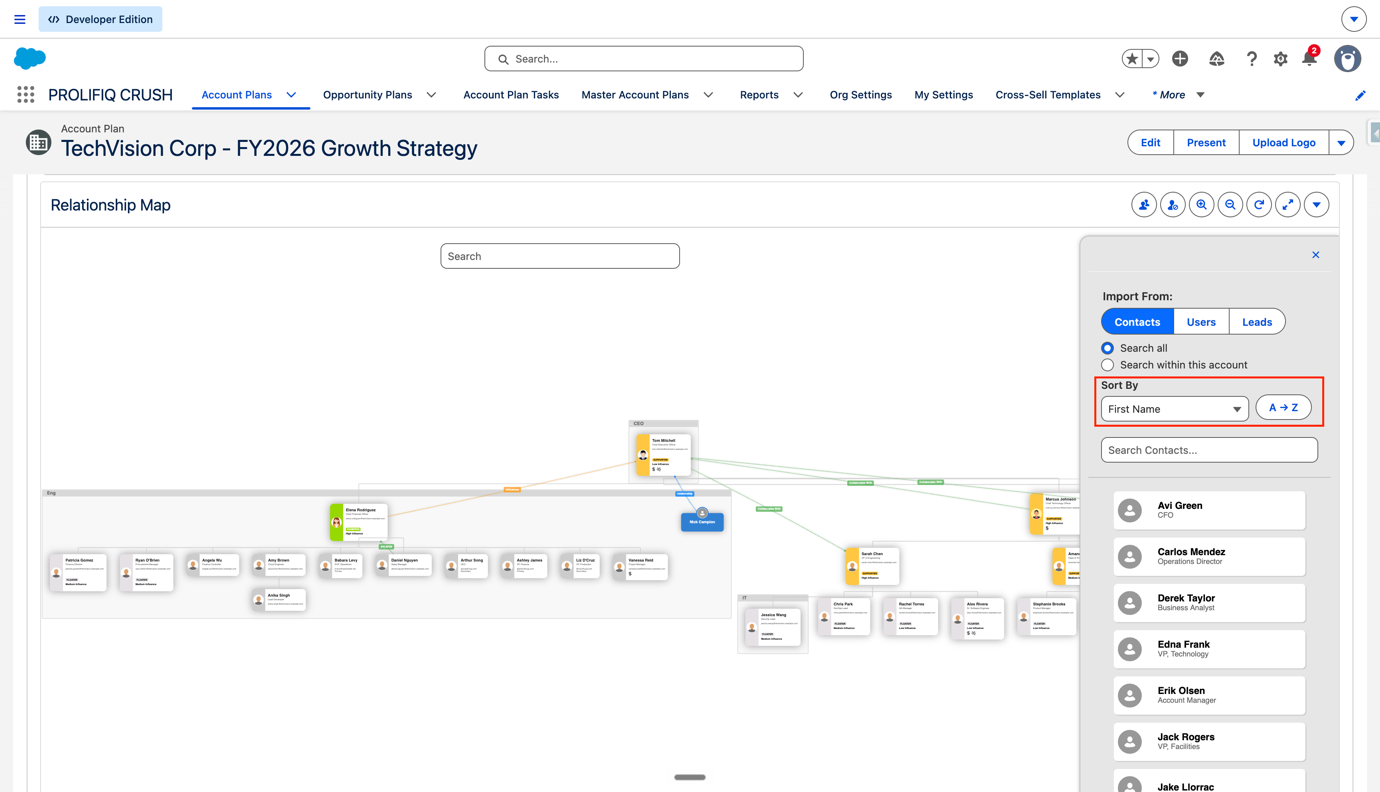Image resolution: width=1380 pixels, height=792 pixels.
Task: Select the Erik Olsen contact card
Action: pos(1209,695)
